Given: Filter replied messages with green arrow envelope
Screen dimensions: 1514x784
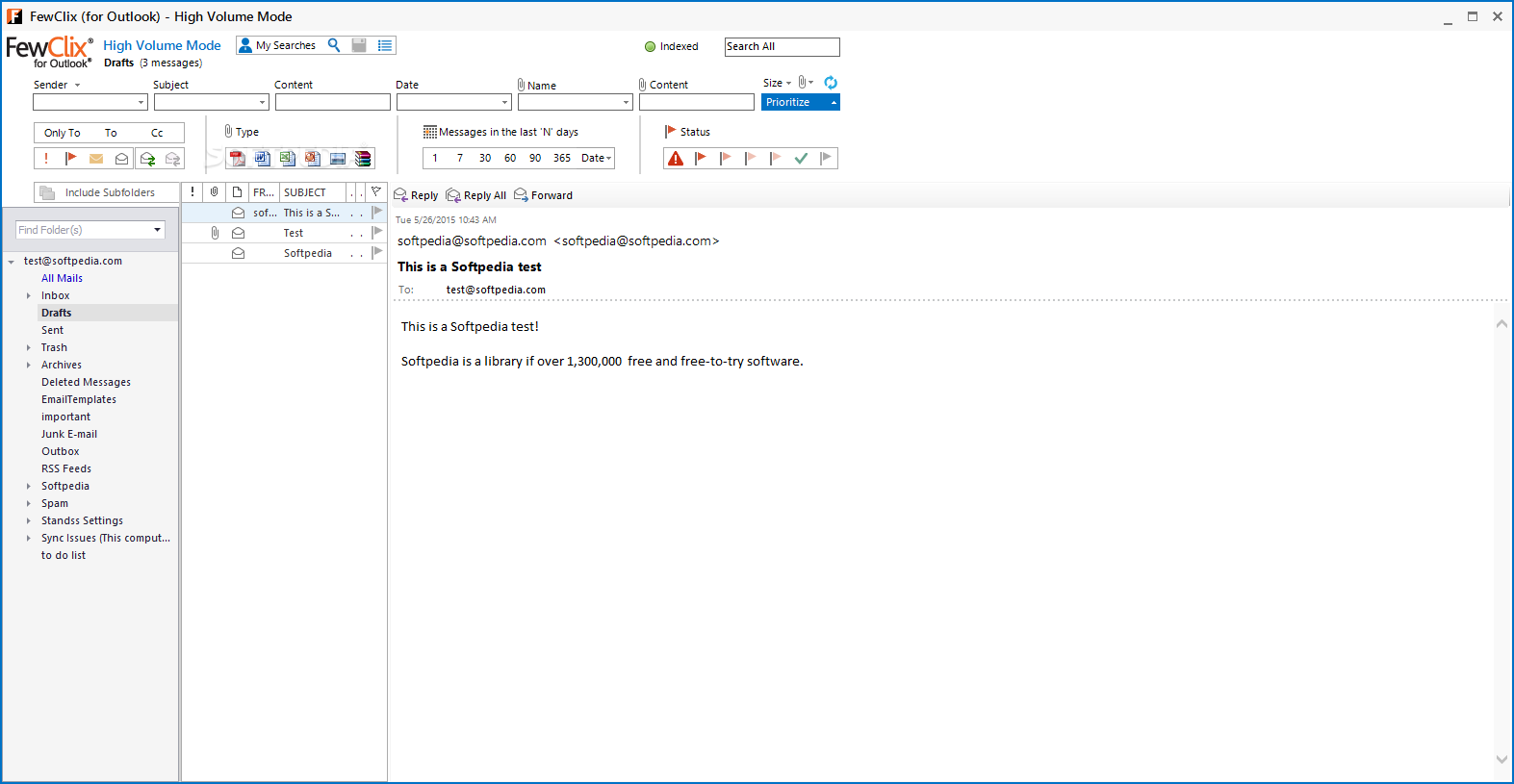Looking at the screenshot, I should [x=147, y=159].
